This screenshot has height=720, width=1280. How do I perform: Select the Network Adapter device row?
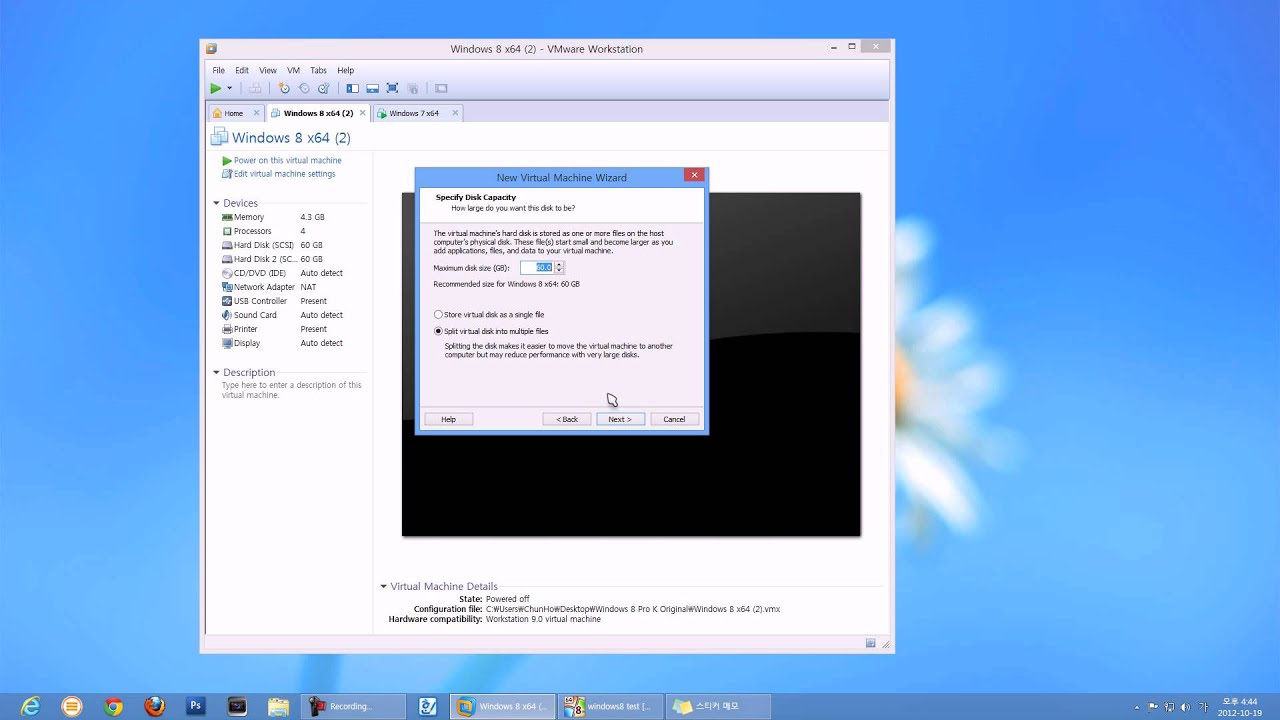pos(290,287)
